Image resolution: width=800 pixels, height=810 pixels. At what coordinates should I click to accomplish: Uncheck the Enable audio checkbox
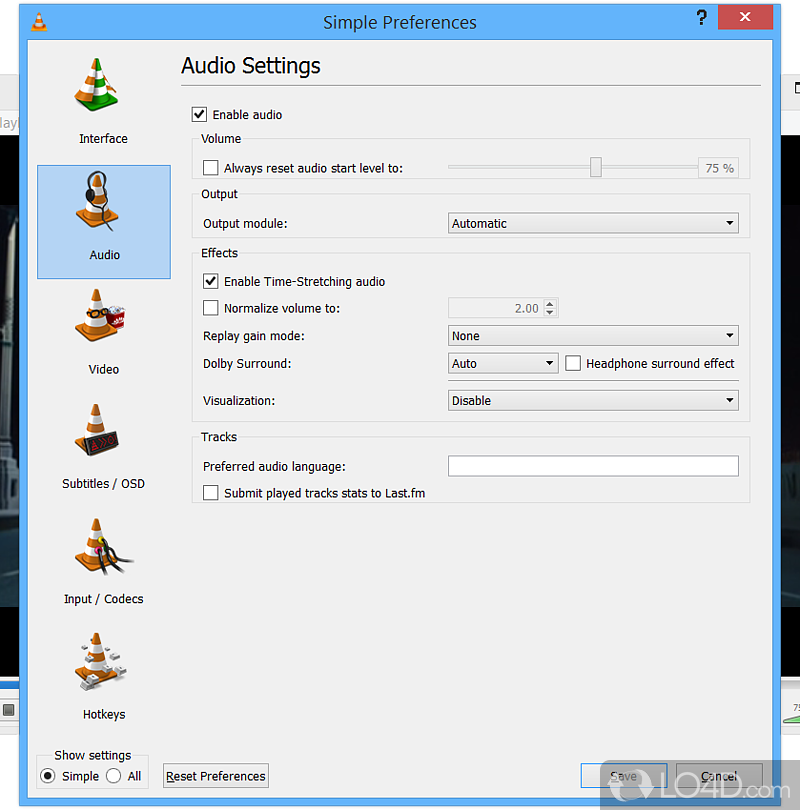point(200,115)
